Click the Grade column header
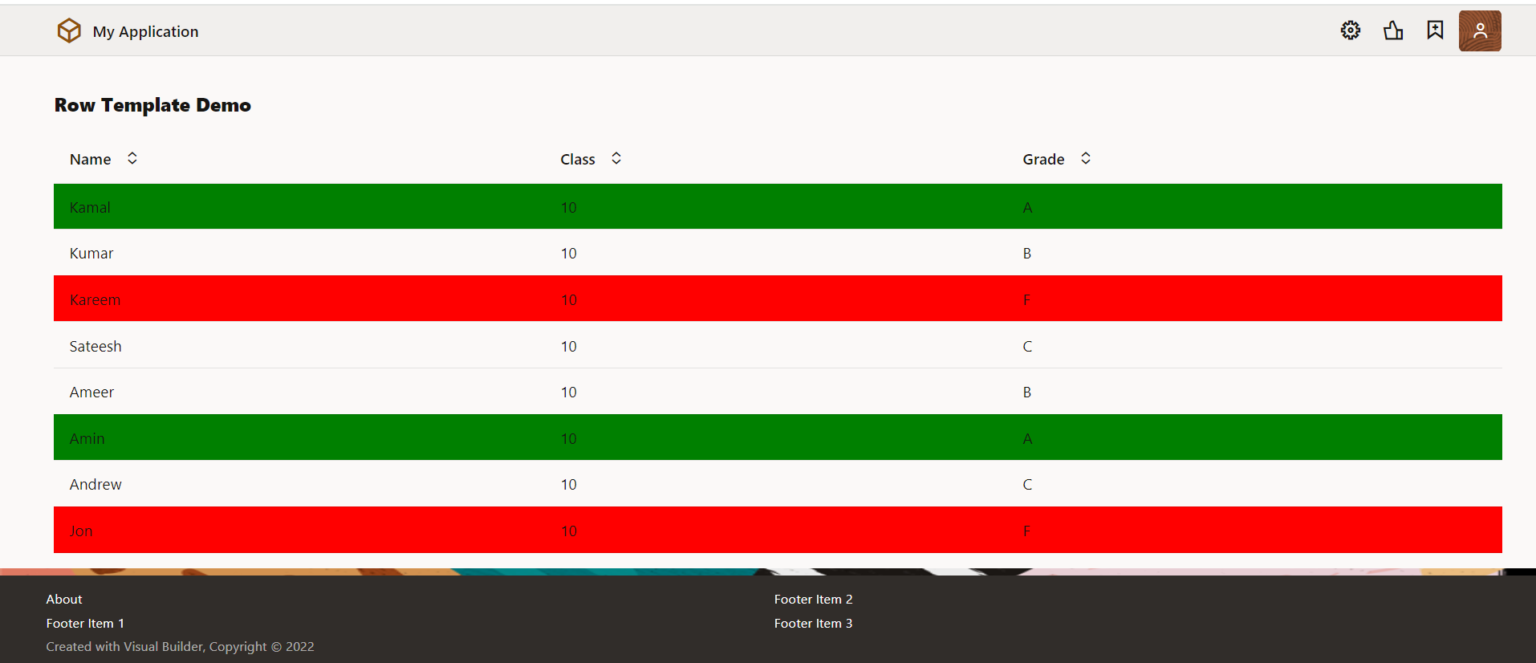Screen dimensions: 1536x663 click(x=1043, y=158)
